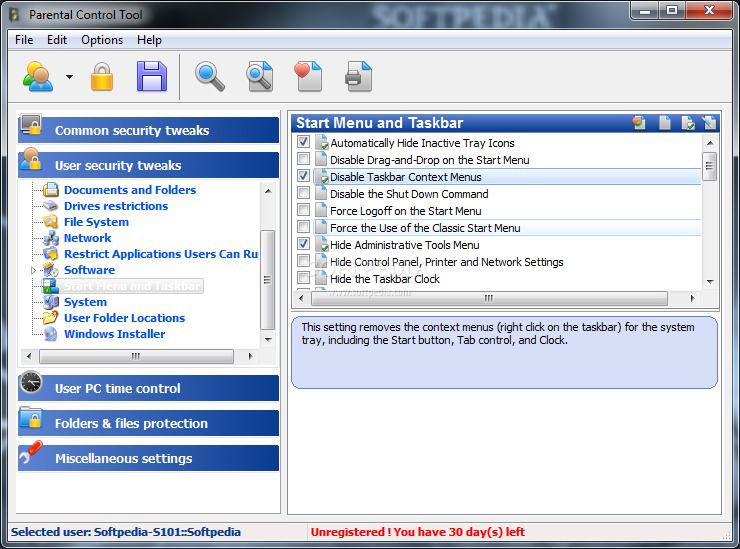Image resolution: width=740 pixels, height=549 pixels.
Task: Select Drives restrictions in the tree
Action: tap(116, 206)
